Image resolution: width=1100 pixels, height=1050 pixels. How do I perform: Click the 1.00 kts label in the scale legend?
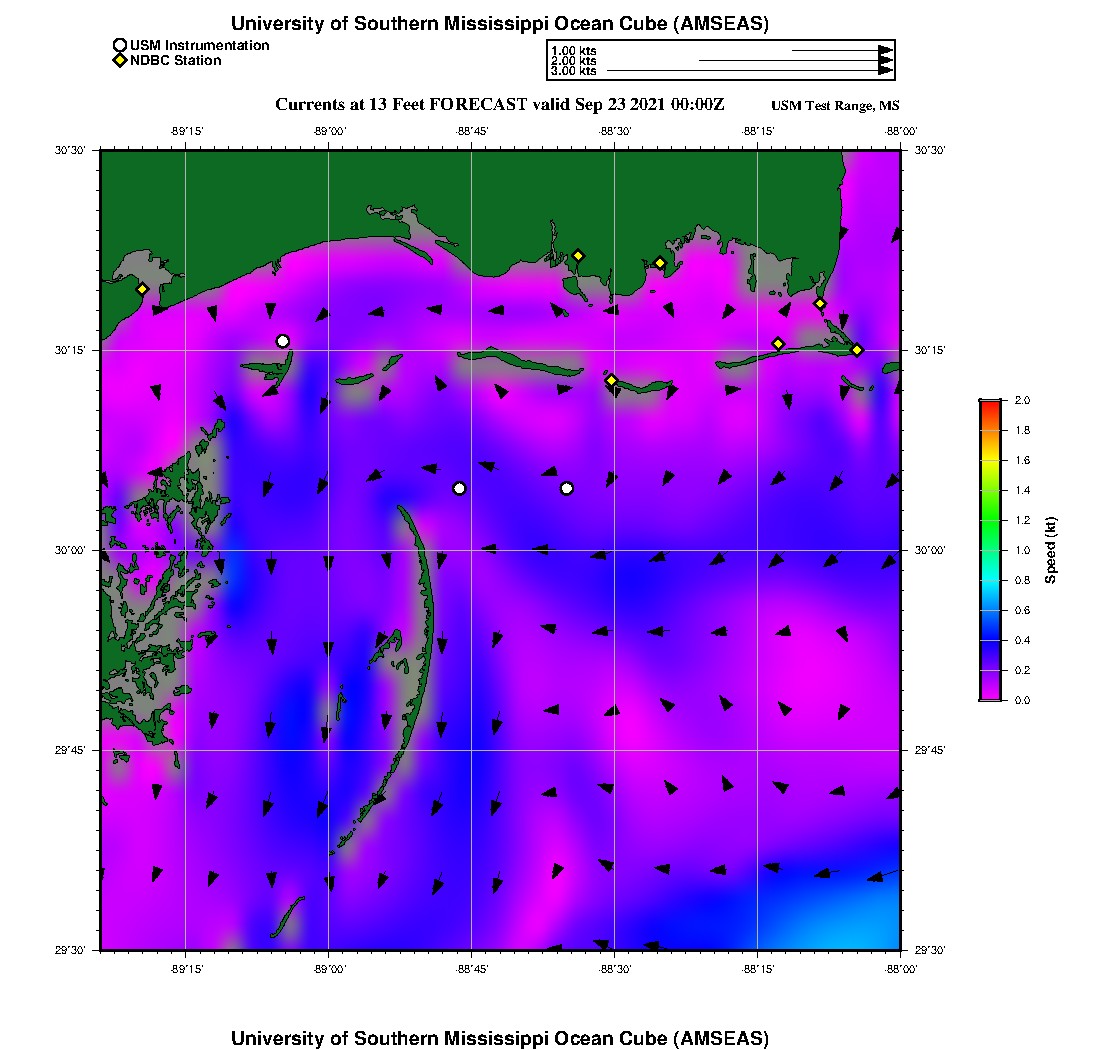573,50
